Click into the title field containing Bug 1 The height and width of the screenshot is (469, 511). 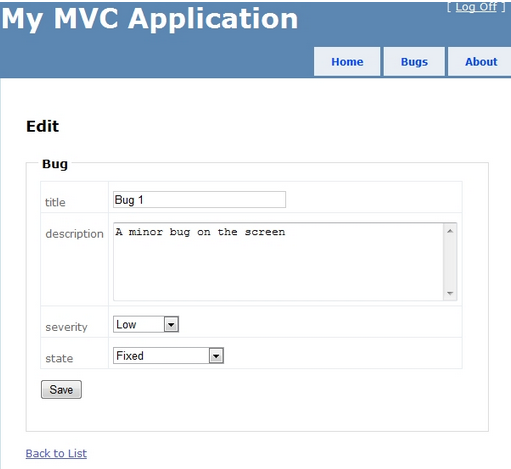199,200
